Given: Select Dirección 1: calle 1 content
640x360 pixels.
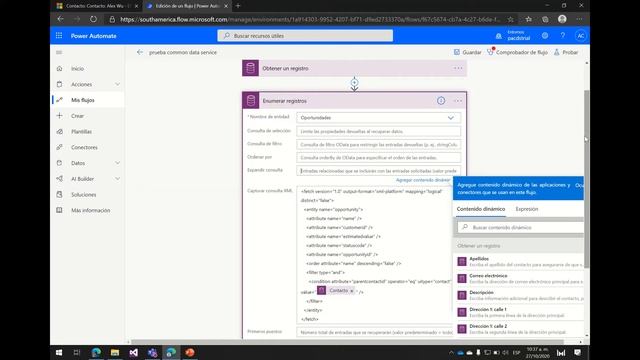Looking at the screenshot, I should 518,312.
